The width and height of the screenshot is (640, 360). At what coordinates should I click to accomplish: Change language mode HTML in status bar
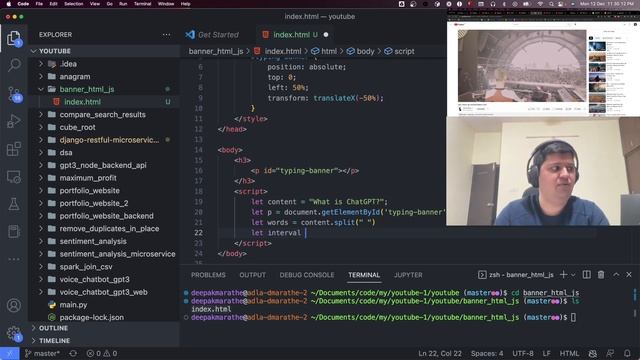click(569, 353)
